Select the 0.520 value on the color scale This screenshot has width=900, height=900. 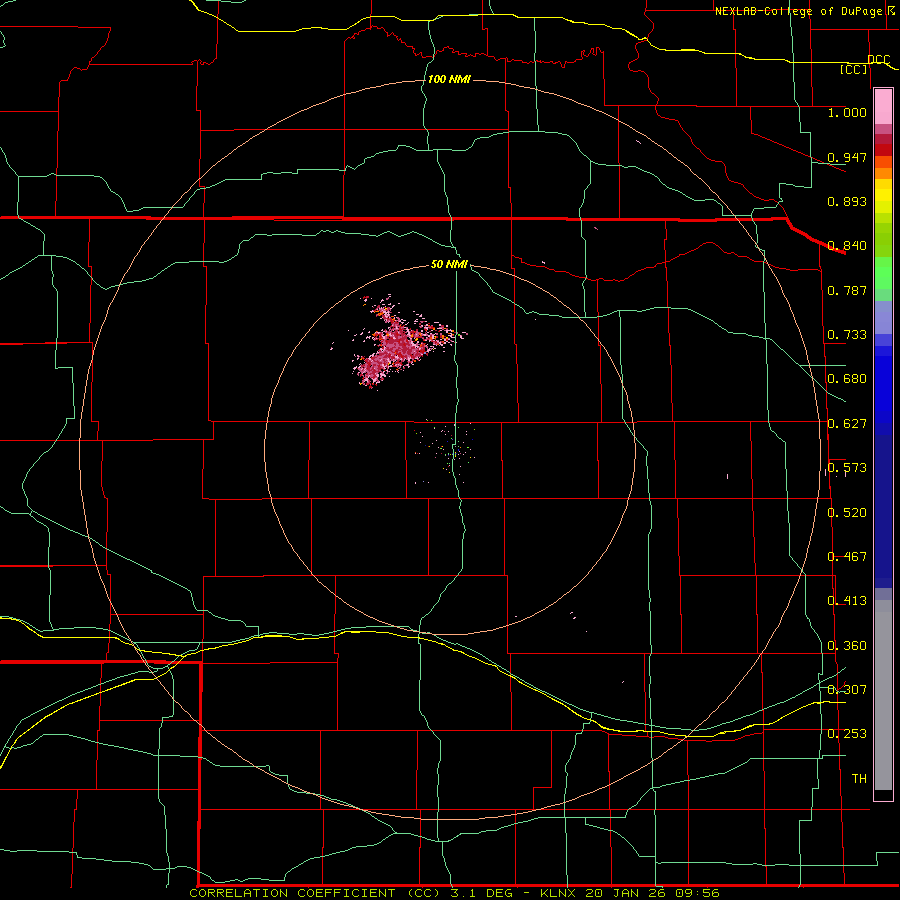(847, 513)
